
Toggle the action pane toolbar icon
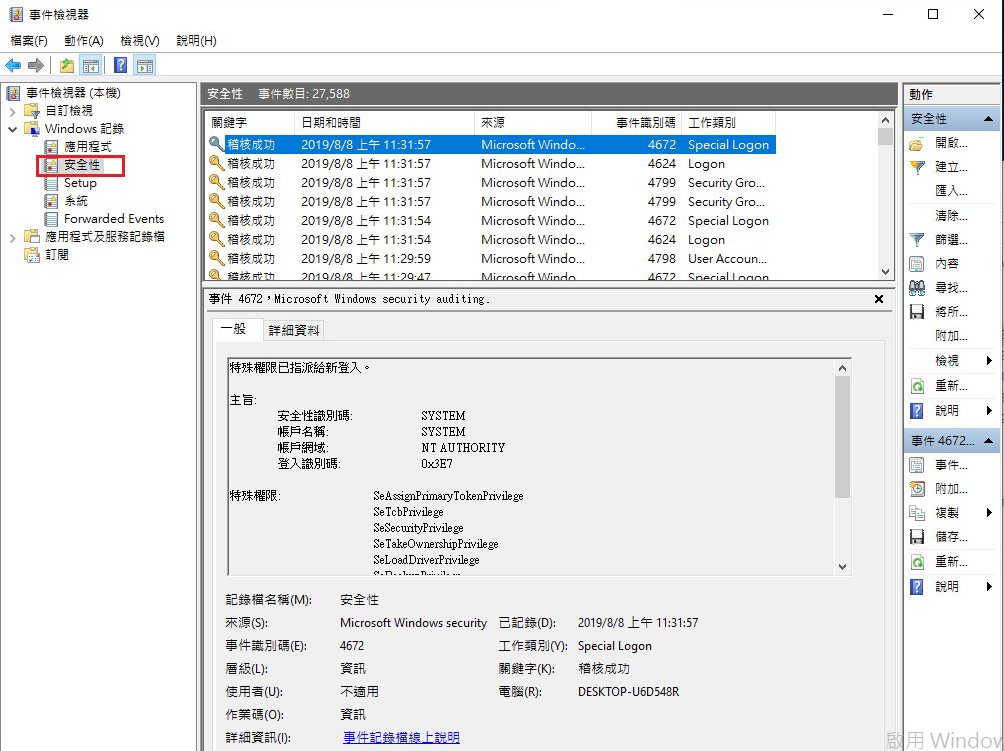tap(145, 65)
